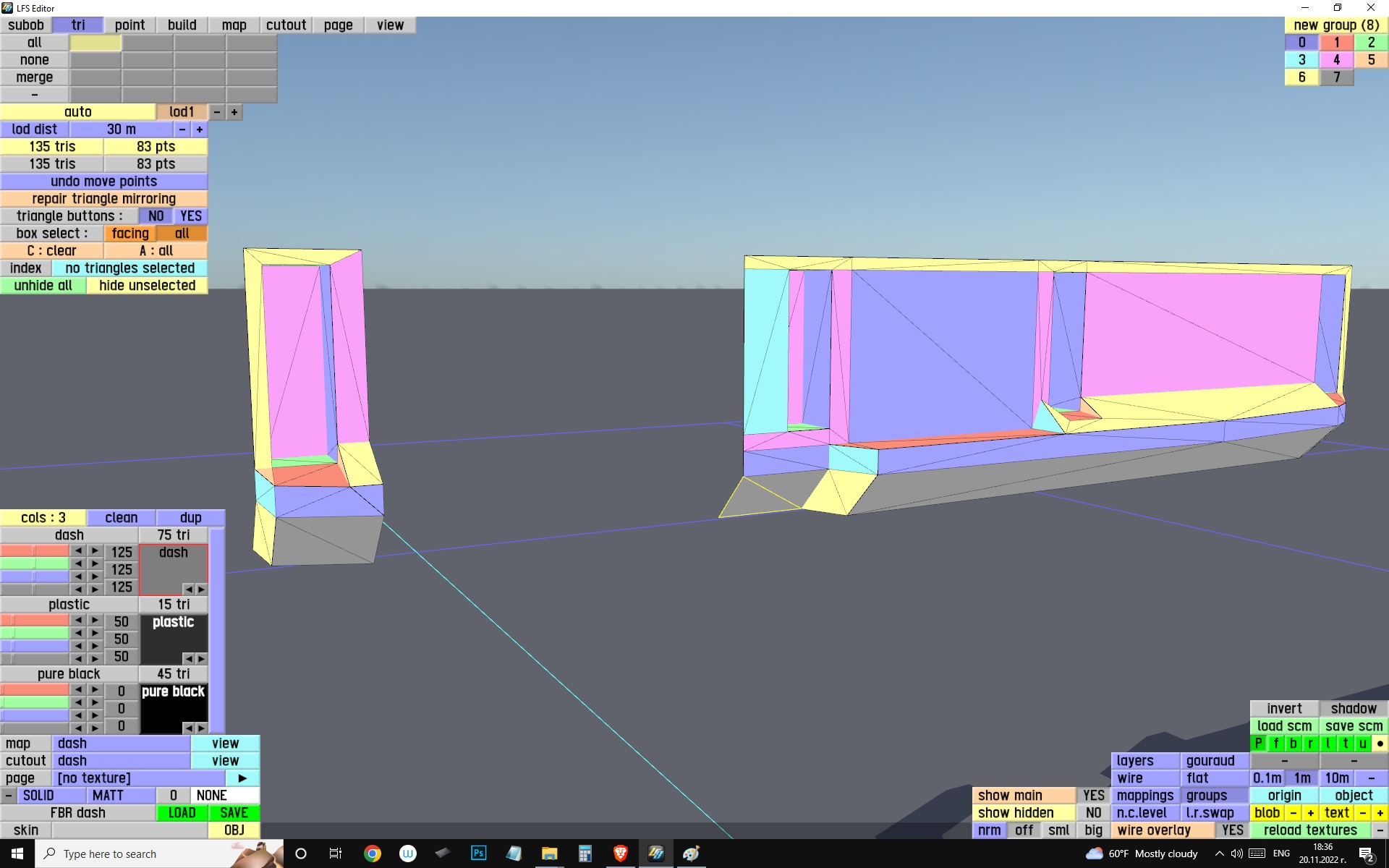Click plus next to lod1
Viewport: 1389px width, 868px height.
(234, 112)
